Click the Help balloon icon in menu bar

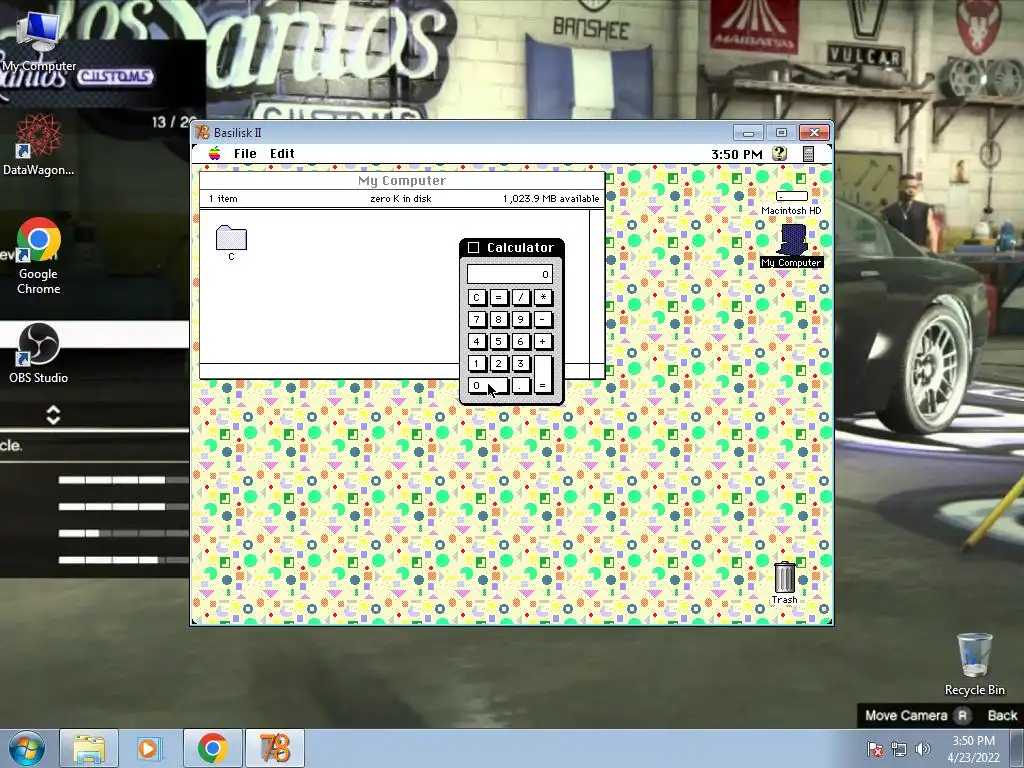(779, 153)
